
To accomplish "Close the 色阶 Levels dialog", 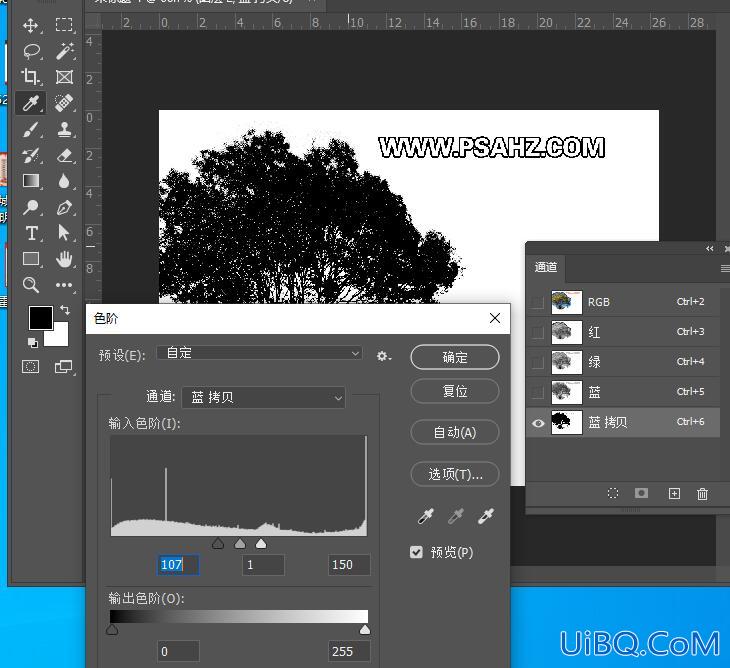I will [495, 318].
